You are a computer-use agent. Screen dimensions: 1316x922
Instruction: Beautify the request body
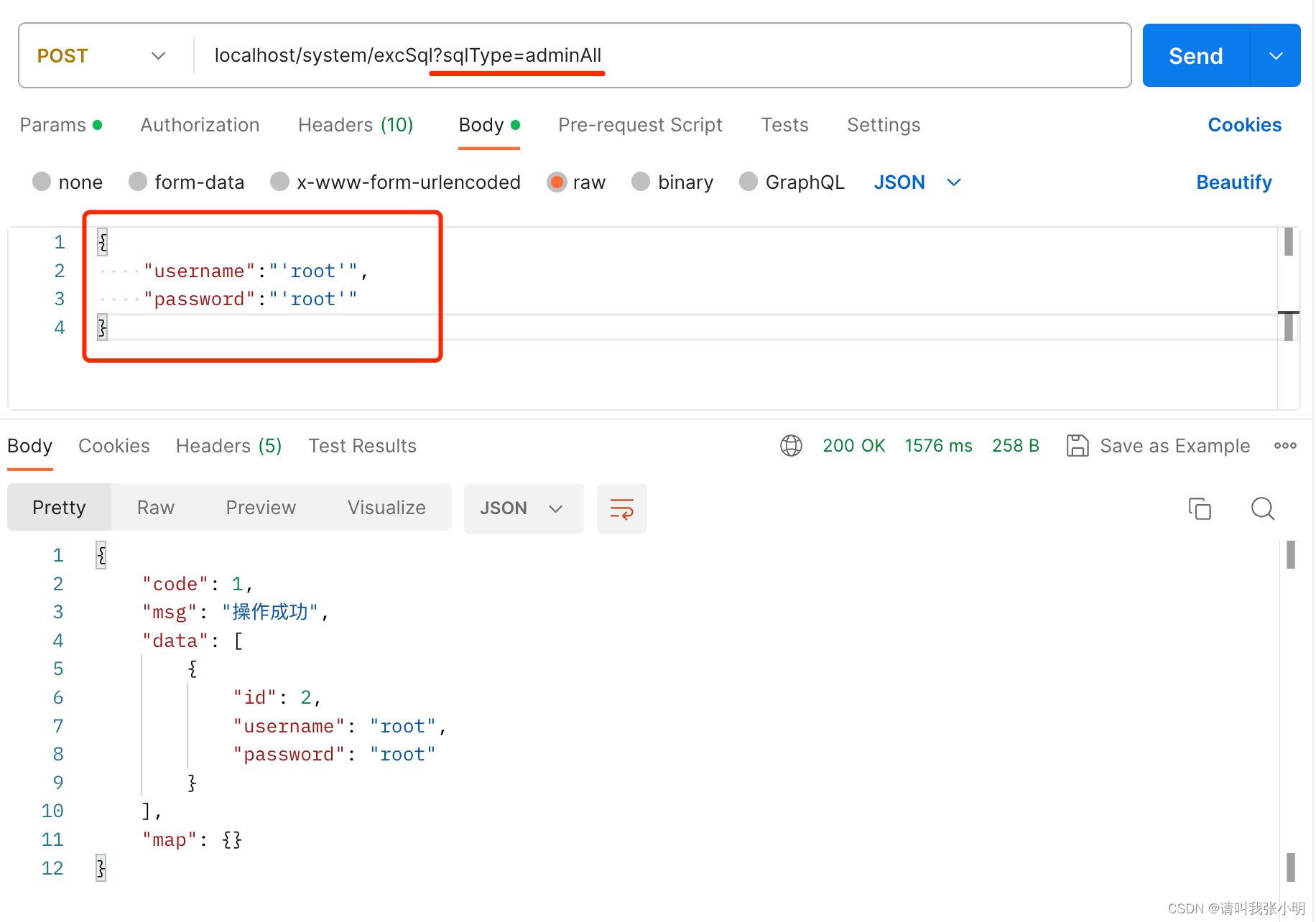[1233, 182]
